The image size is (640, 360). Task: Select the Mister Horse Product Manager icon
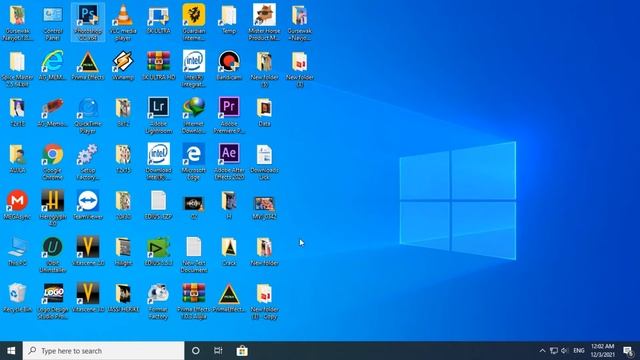(x=264, y=22)
